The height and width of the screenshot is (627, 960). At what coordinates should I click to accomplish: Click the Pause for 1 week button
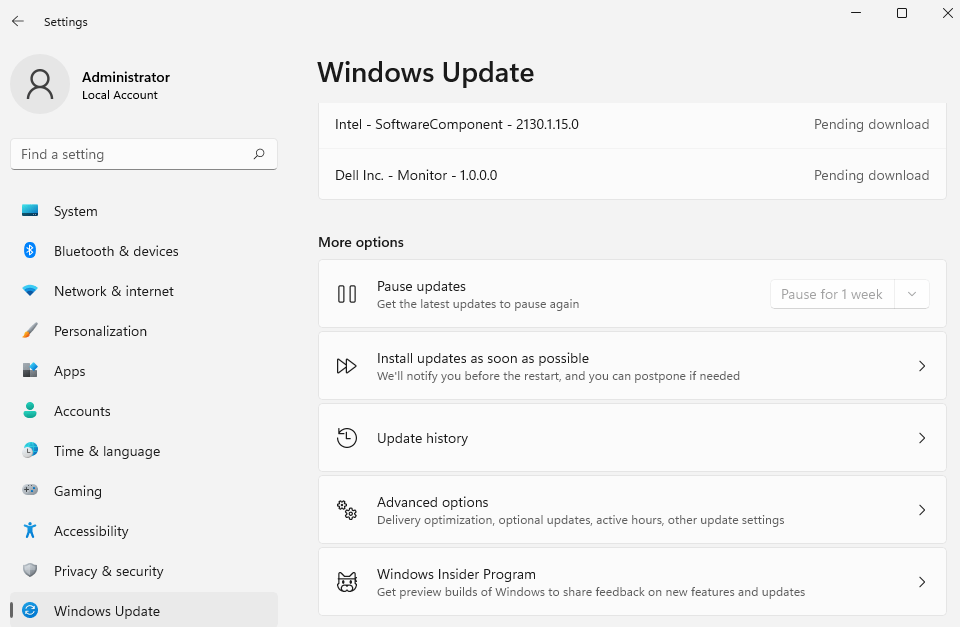(832, 294)
